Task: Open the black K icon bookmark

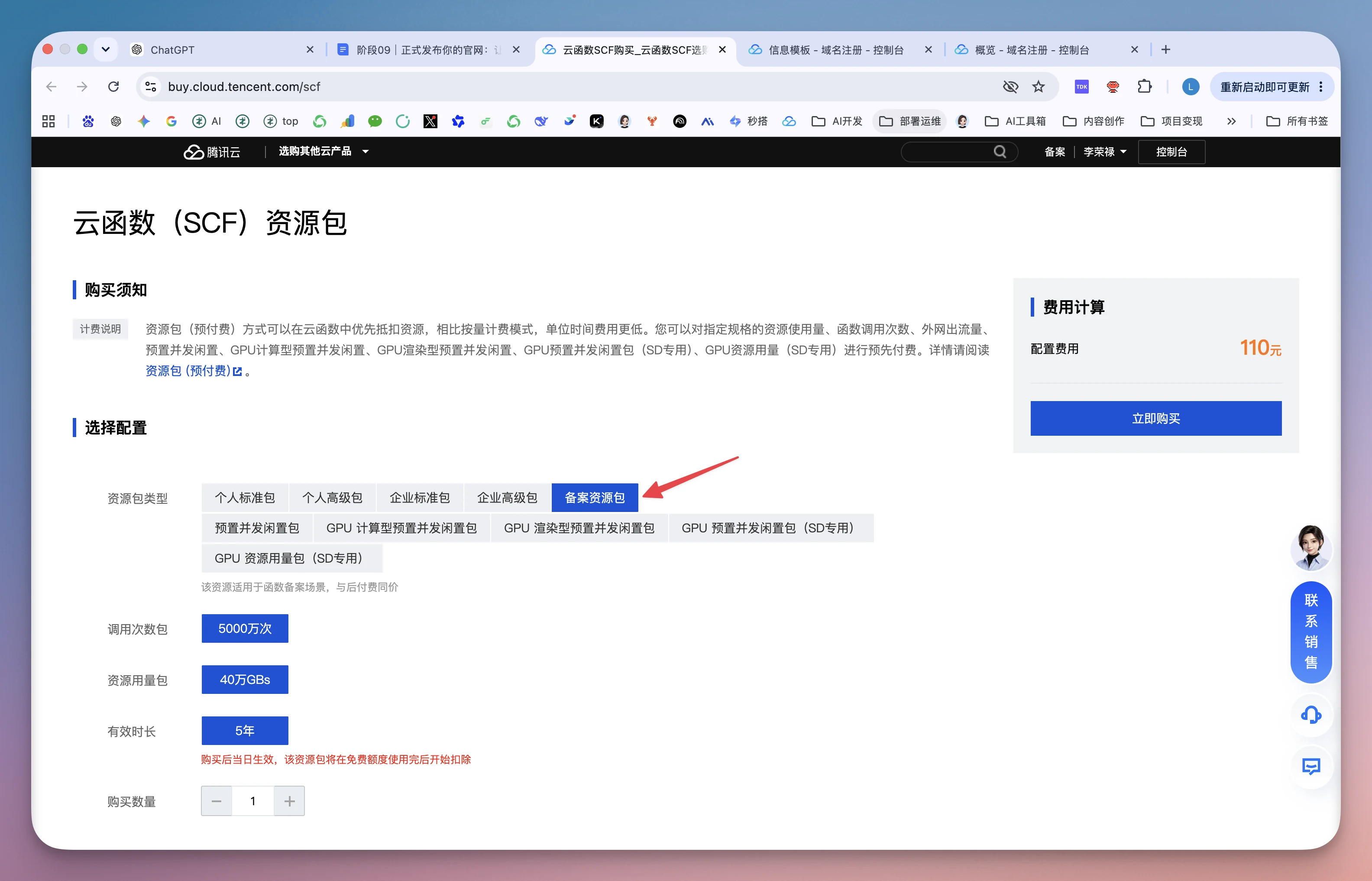Action: [x=596, y=121]
